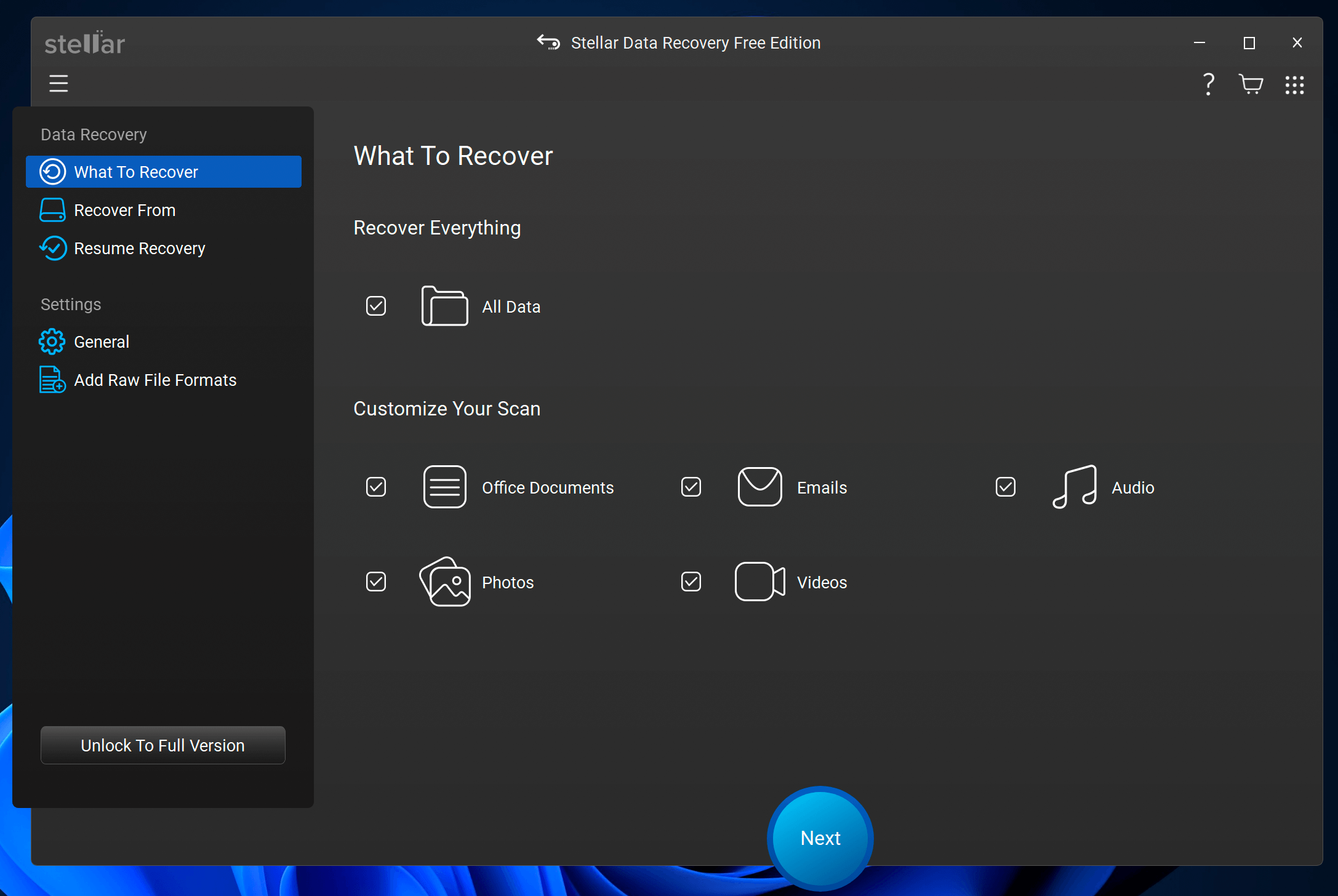Uncheck the Photos checkbox

click(376, 582)
